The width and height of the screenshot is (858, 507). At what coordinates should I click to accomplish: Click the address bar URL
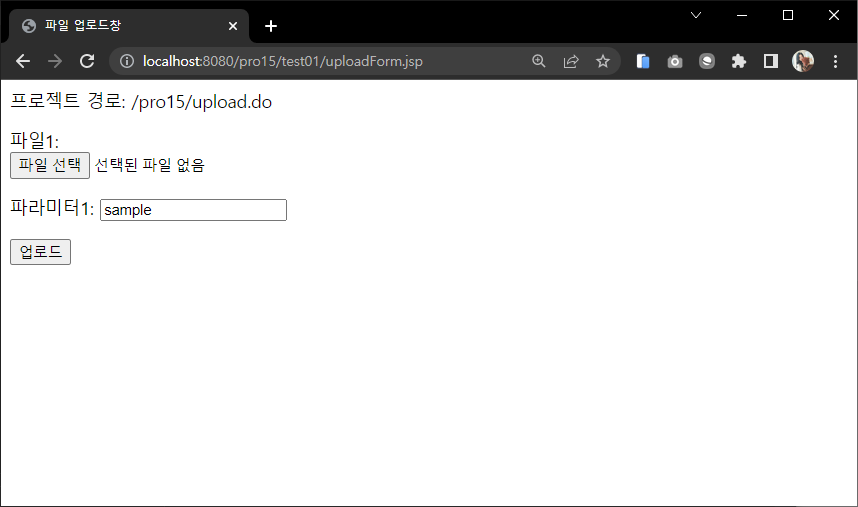tap(282, 61)
